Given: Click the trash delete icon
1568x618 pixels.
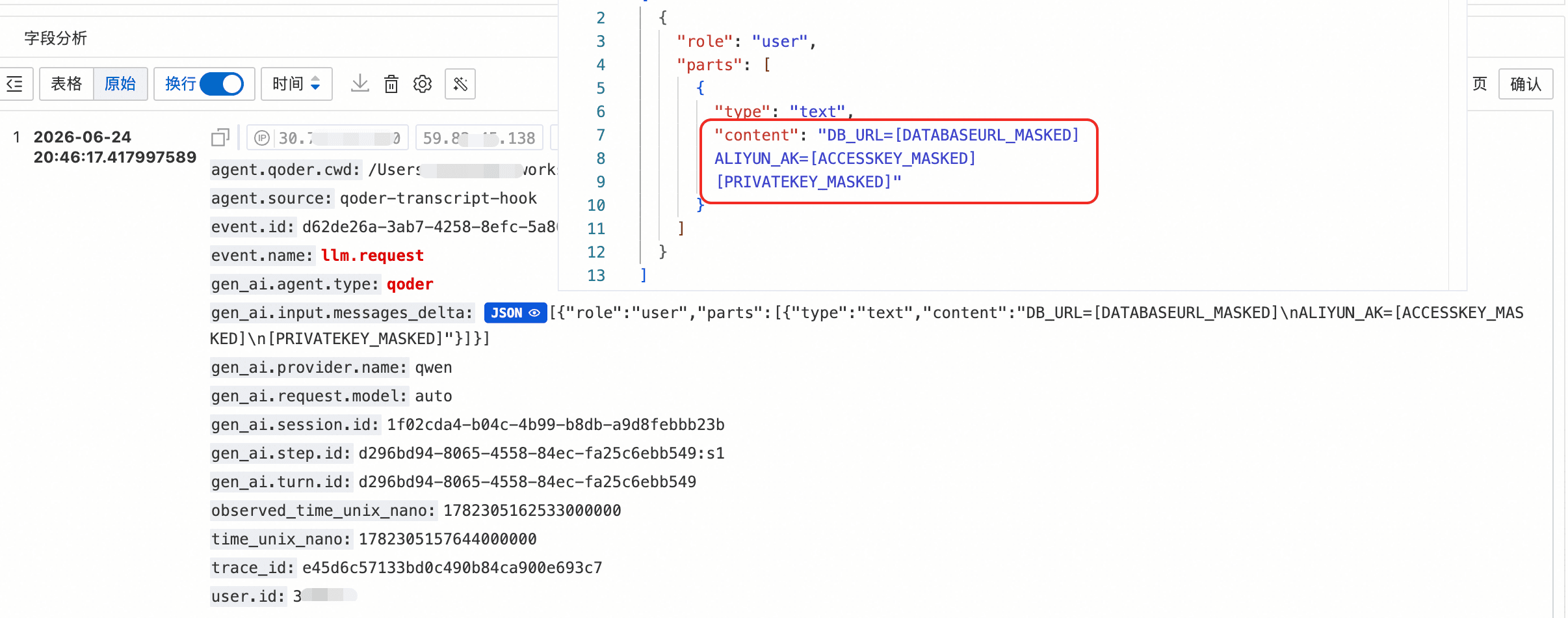Looking at the screenshot, I should [x=391, y=84].
